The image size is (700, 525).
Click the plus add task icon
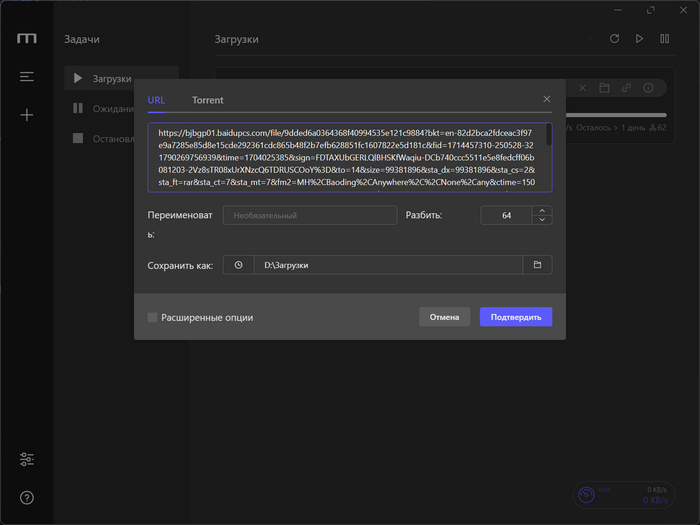point(27,115)
